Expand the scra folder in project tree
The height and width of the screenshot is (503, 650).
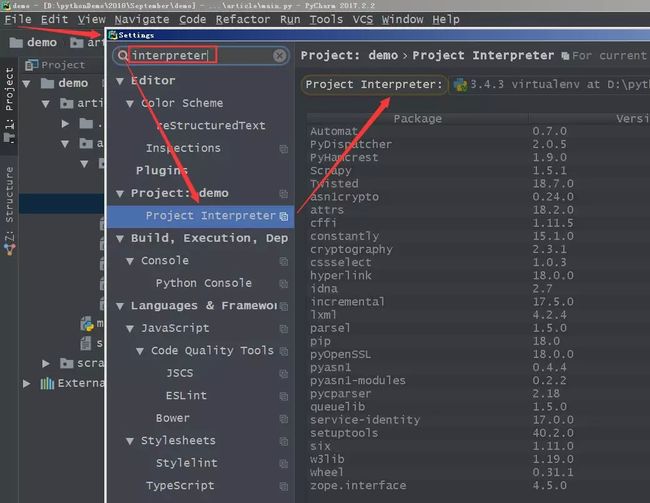(46, 364)
